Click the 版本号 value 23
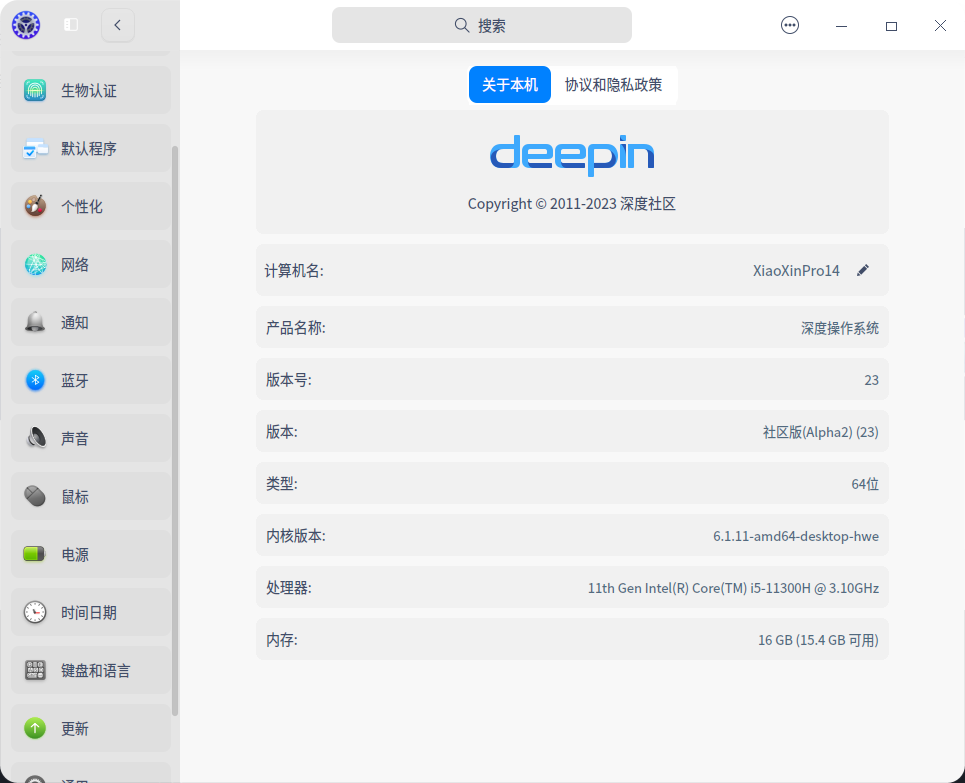 [871, 380]
